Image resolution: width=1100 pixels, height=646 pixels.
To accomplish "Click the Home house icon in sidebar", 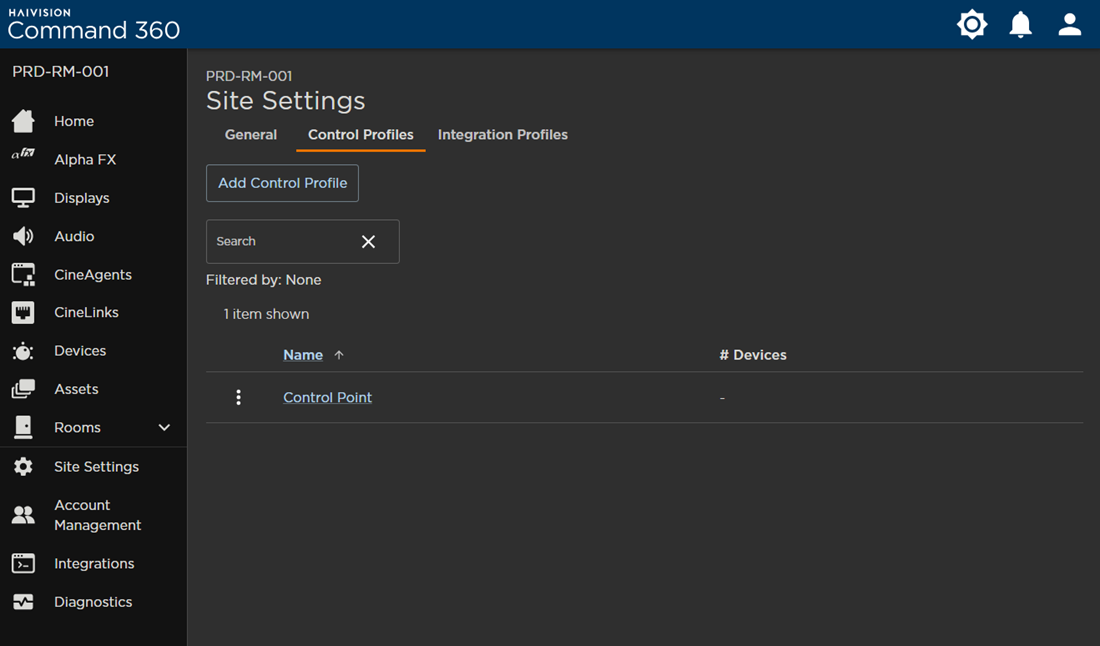I will [23, 121].
